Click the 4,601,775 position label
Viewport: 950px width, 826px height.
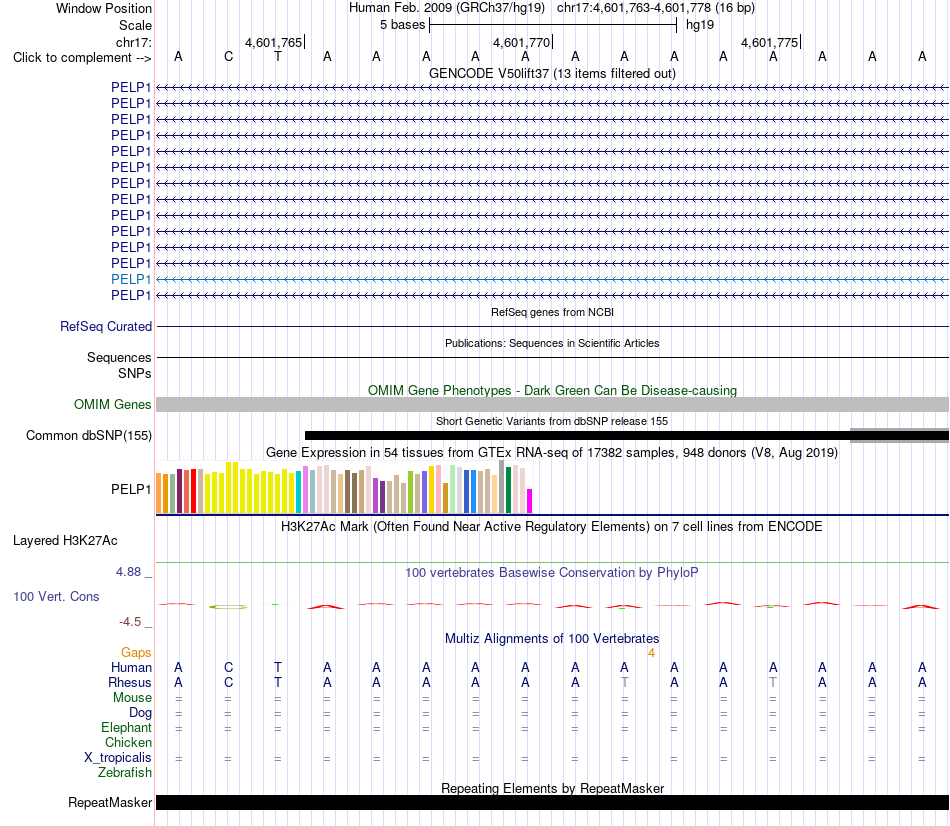[769, 42]
